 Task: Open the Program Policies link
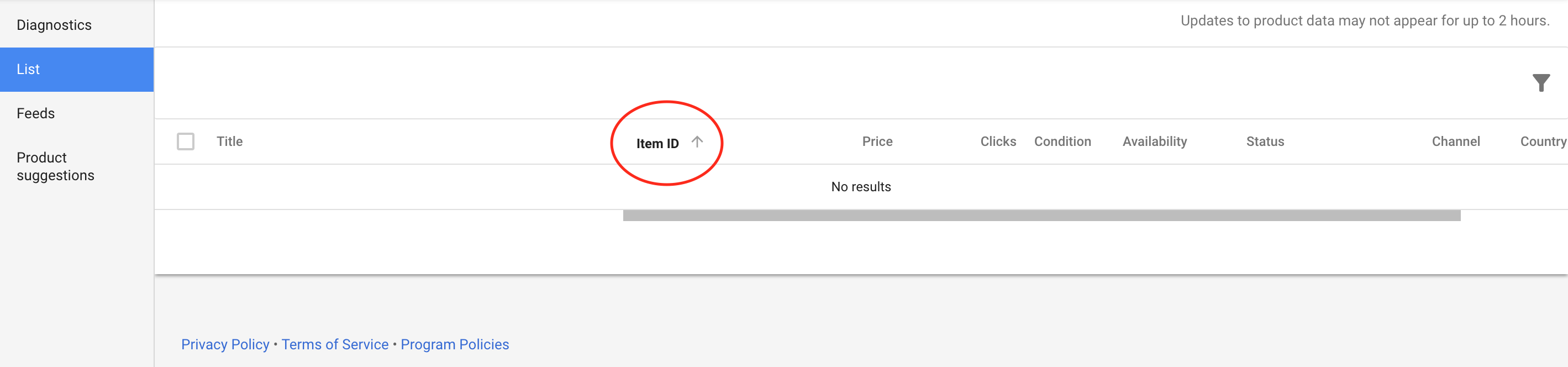pyautogui.click(x=455, y=344)
